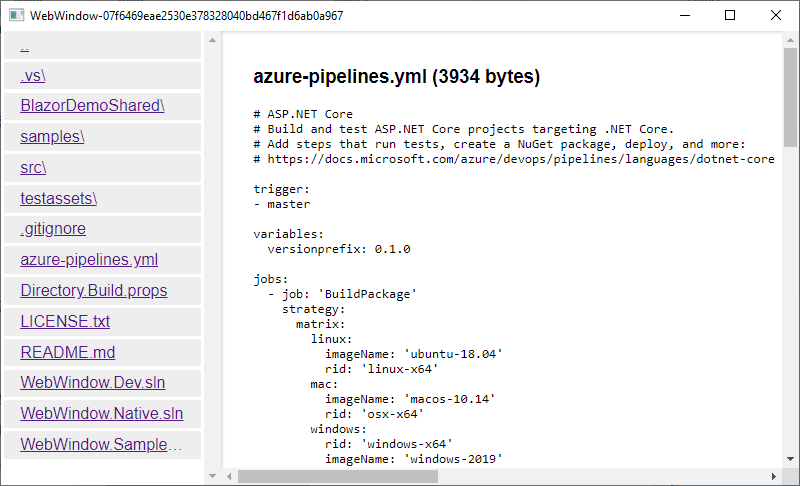Select azure-pipelines.yml in file list
The width and height of the screenshot is (800, 486).
pos(89,260)
